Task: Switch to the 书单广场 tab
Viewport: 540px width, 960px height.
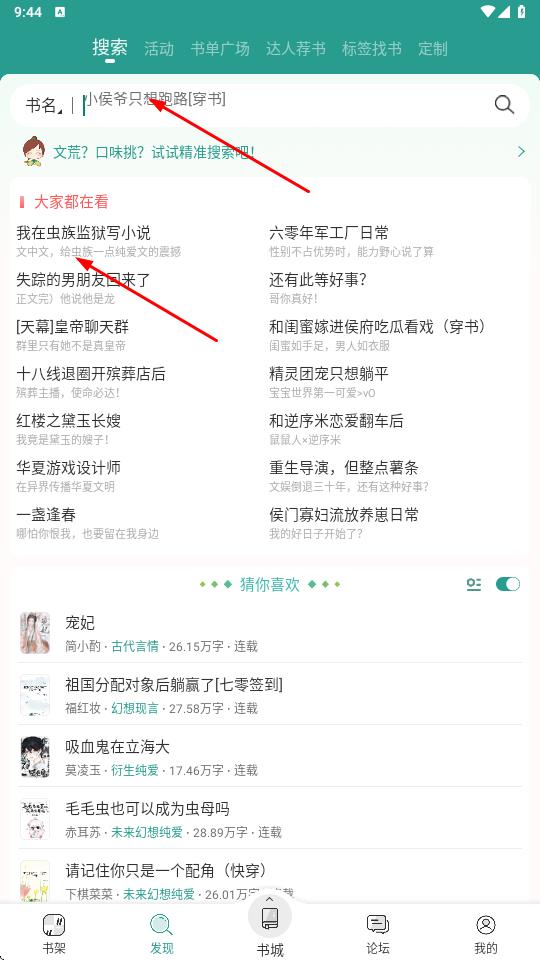Action: click(x=220, y=49)
